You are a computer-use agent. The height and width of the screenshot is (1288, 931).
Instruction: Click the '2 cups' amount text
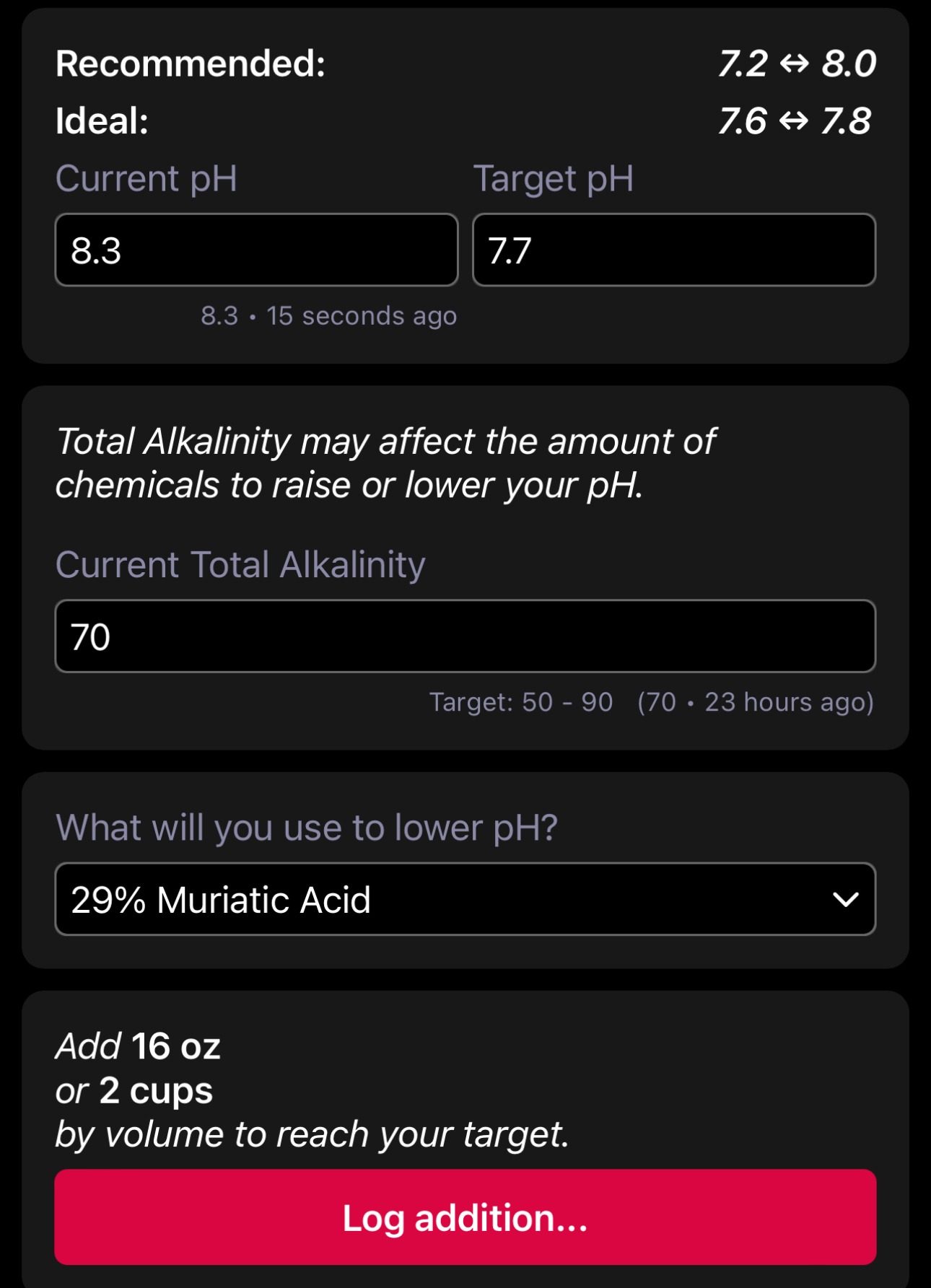(x=156, y=1090)
